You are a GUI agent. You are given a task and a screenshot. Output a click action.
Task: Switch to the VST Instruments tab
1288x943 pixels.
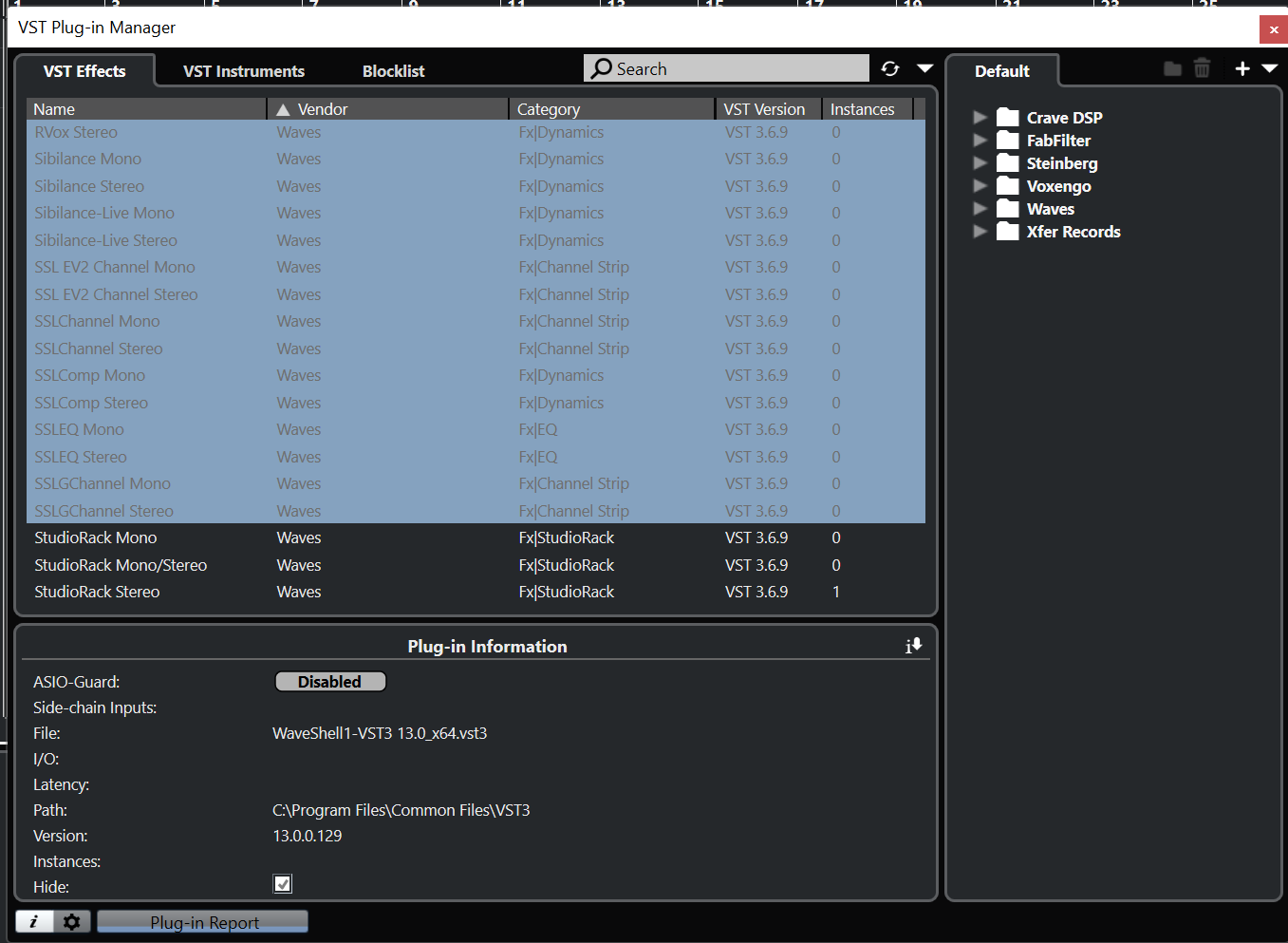(244, 71)
